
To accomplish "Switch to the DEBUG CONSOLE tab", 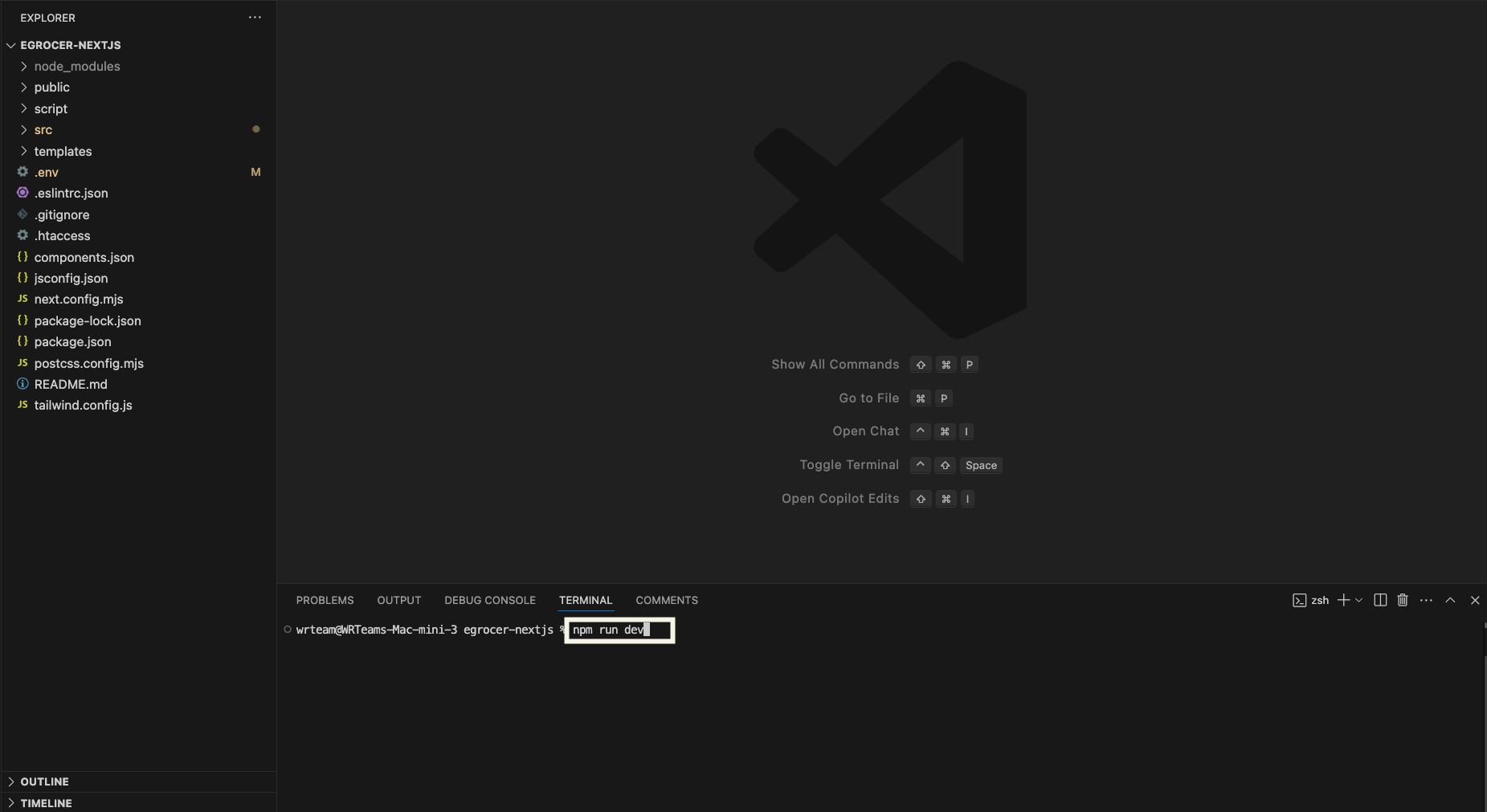I will [x=490, y=600].
